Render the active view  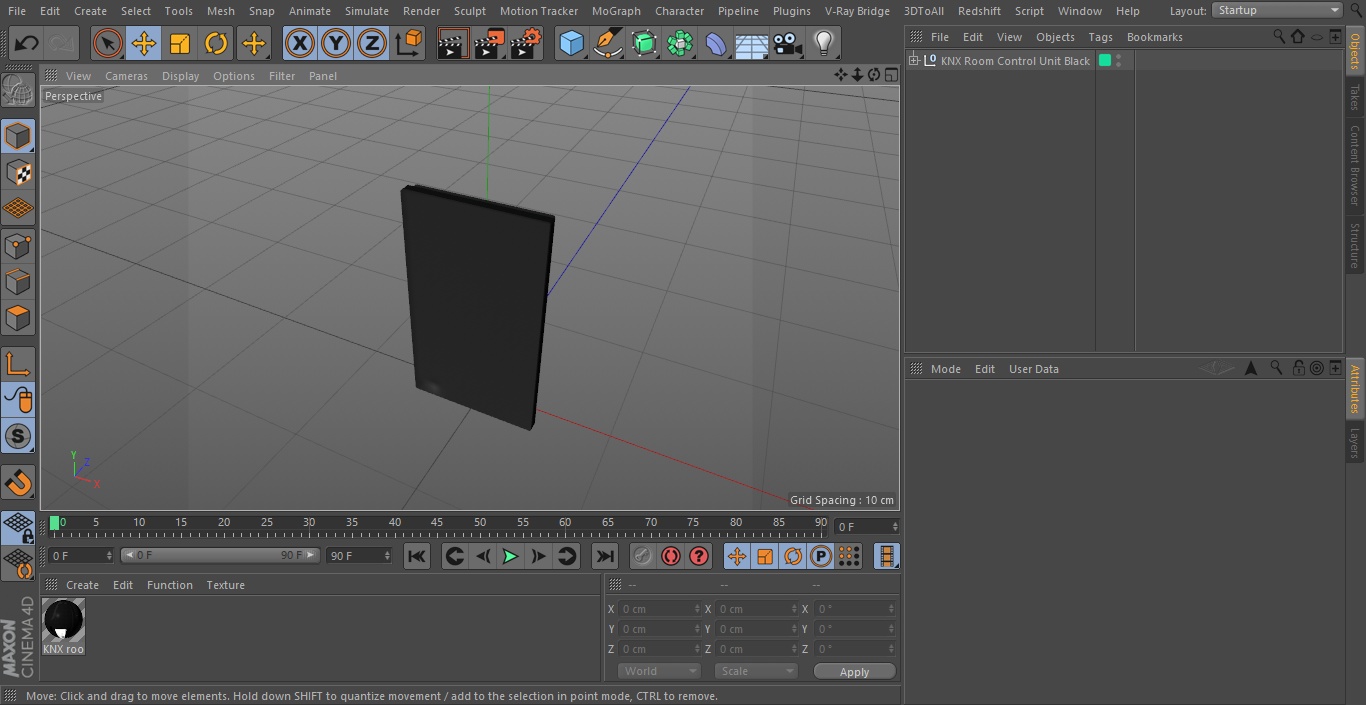click(x=453, y=43)
